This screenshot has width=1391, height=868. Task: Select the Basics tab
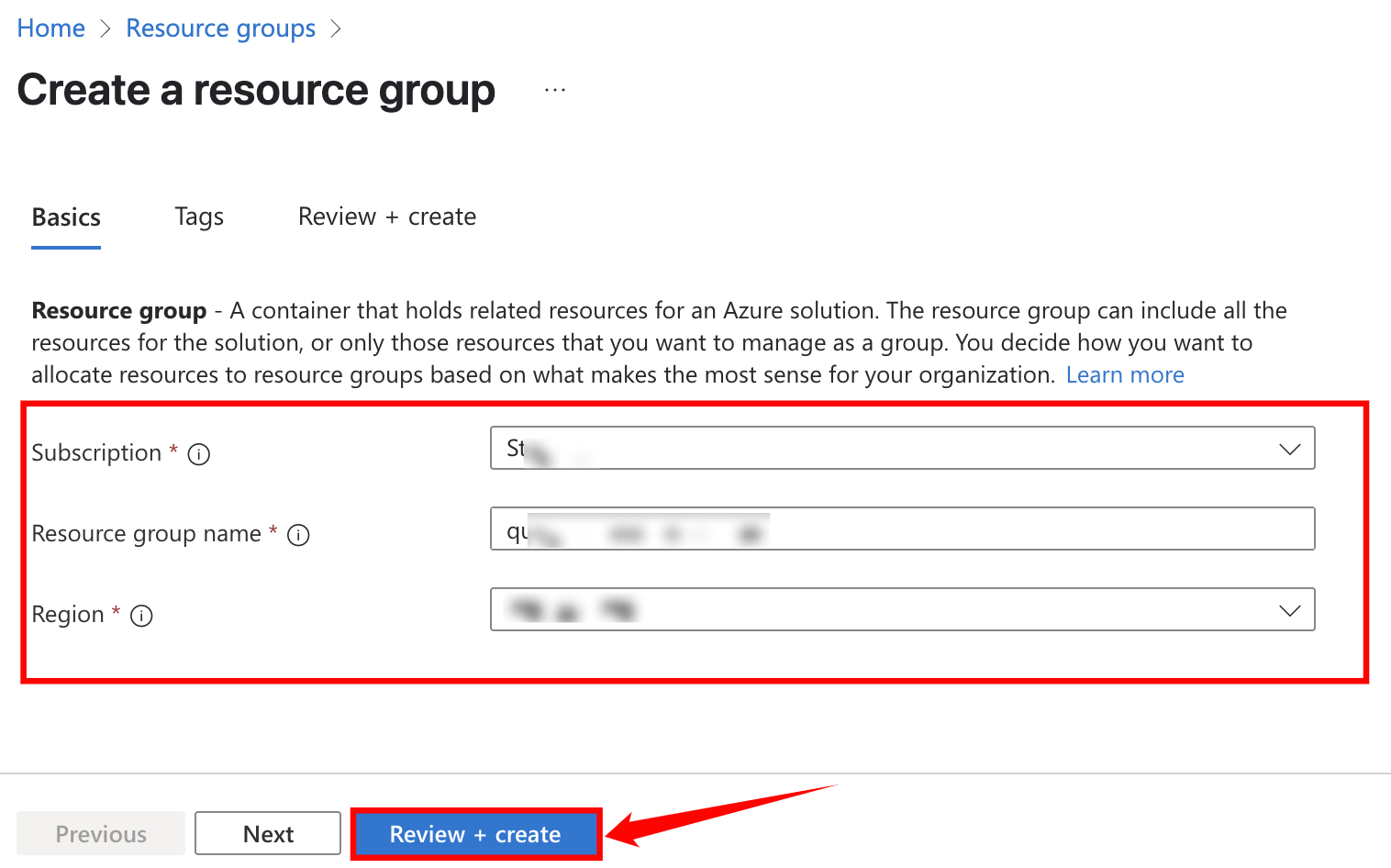(x=65, y=217)
